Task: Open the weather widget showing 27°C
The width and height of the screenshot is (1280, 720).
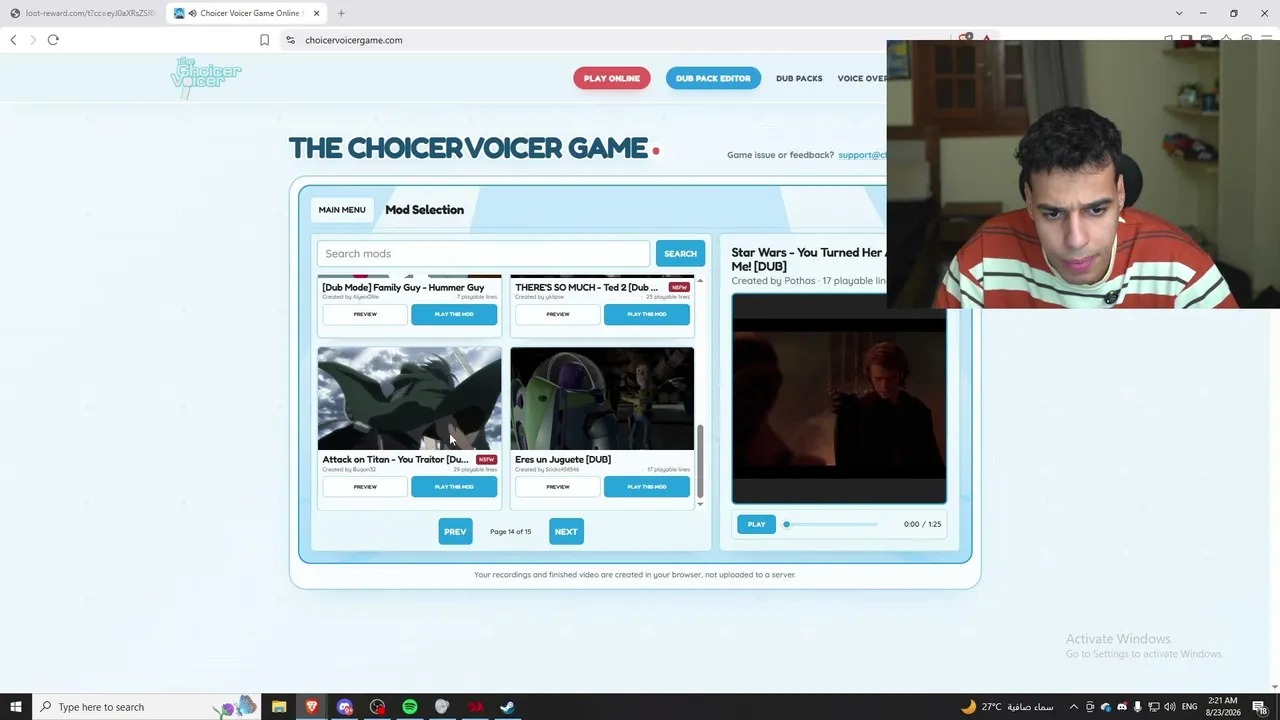Action: coord(1007,707)
